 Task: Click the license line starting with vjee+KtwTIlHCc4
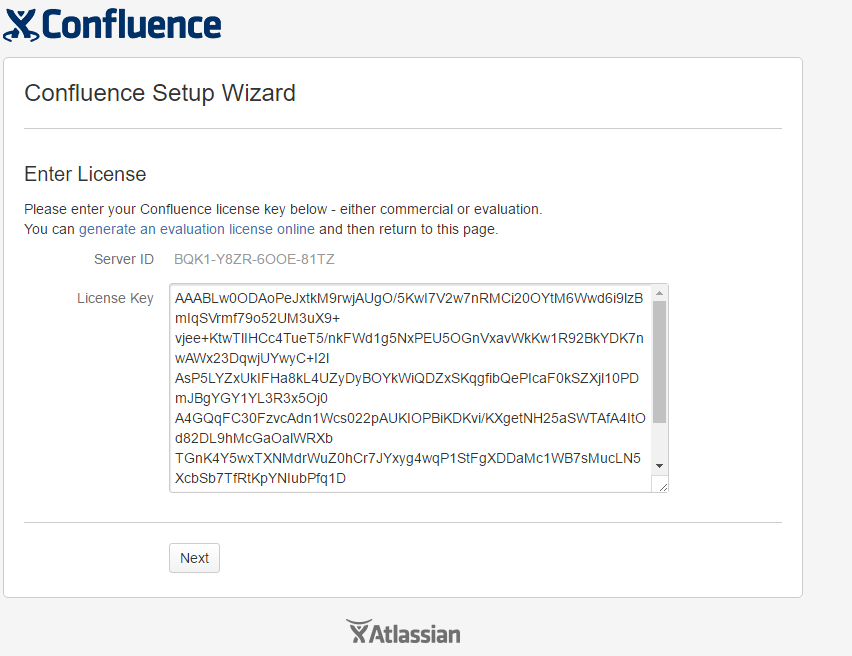pyautogui.click(x=409, y=338)
